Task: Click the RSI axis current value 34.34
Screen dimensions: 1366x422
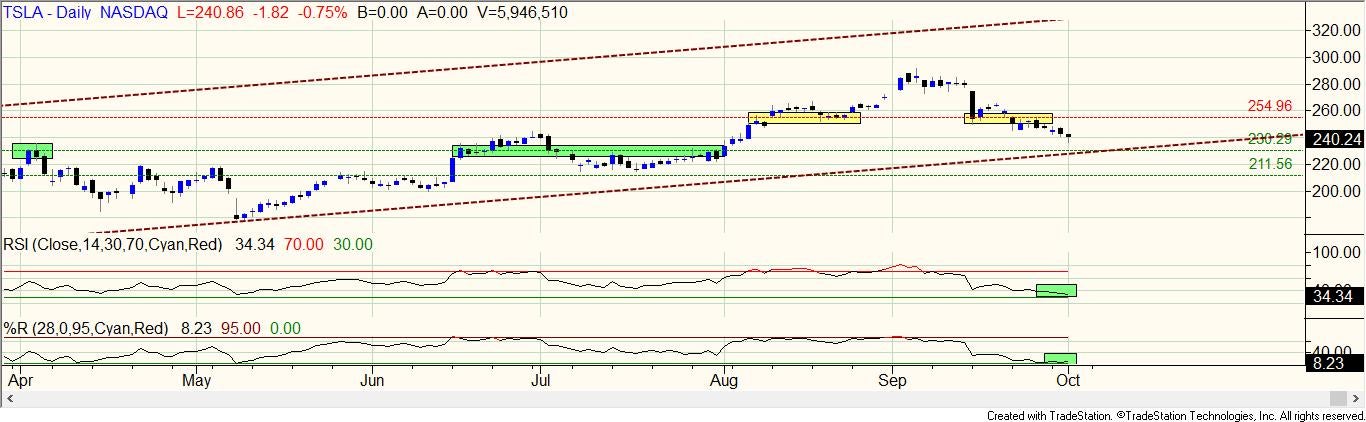Action: click(x=1335, y=296)
